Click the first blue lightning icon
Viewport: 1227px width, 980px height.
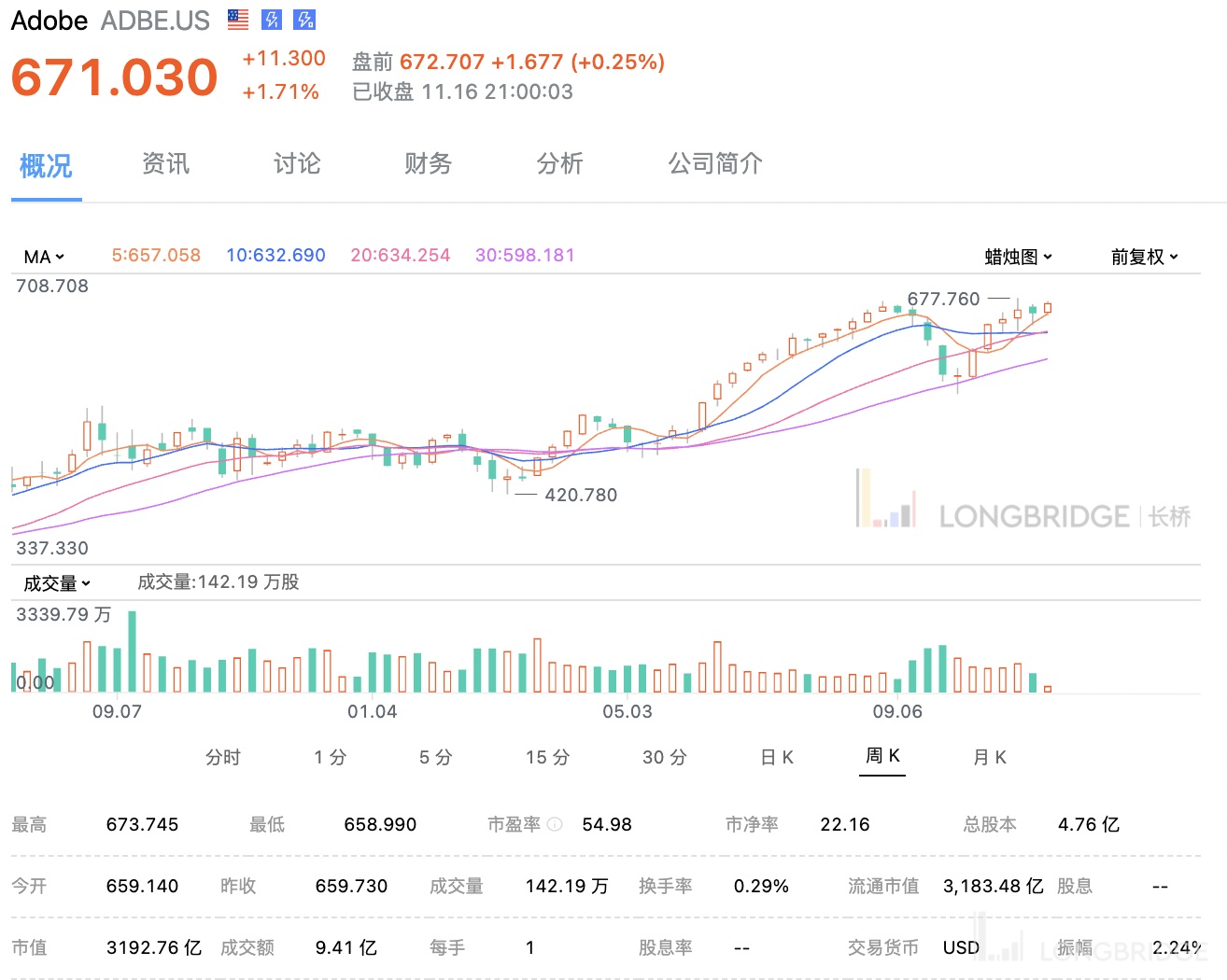coord(272,20)
